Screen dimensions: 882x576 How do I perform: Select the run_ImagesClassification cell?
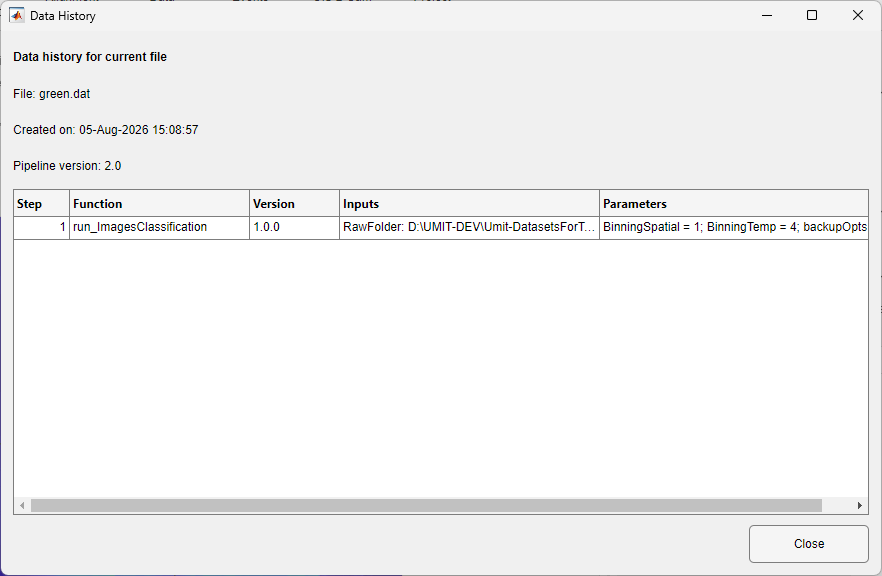[x=159, y=227]
